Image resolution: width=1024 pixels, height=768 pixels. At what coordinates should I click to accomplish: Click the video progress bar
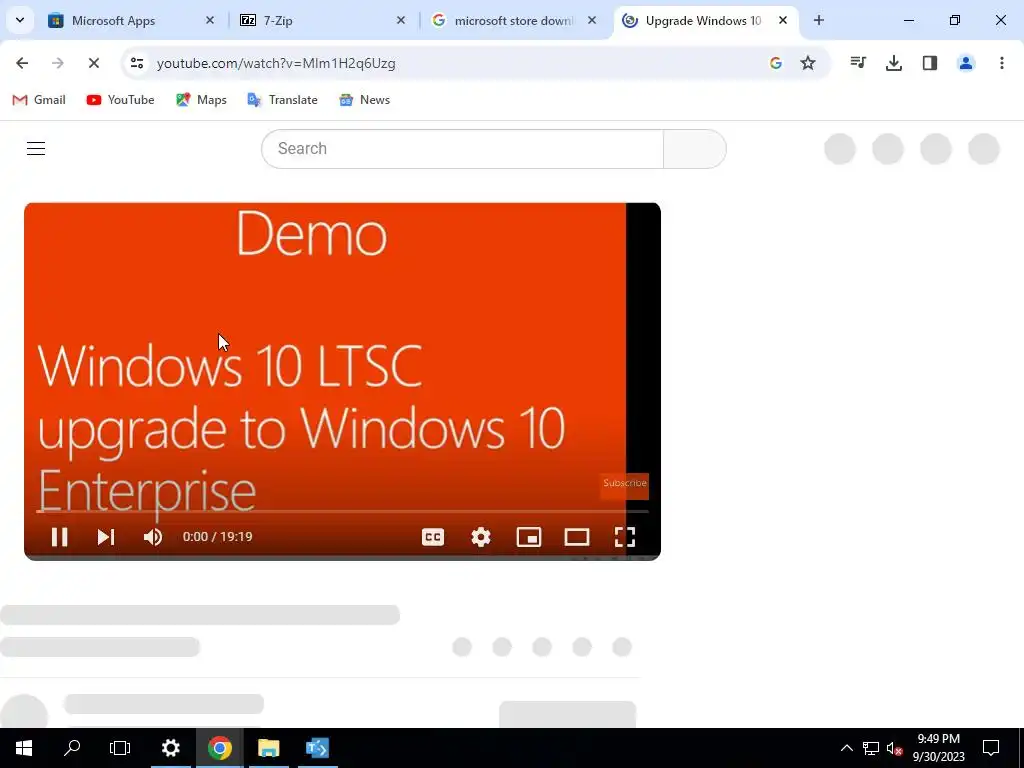coord(342,511)
